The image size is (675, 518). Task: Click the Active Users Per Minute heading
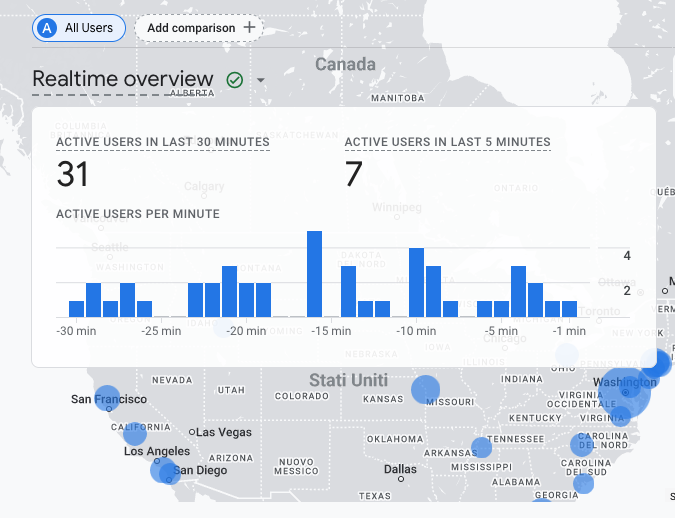coord(138,214)
